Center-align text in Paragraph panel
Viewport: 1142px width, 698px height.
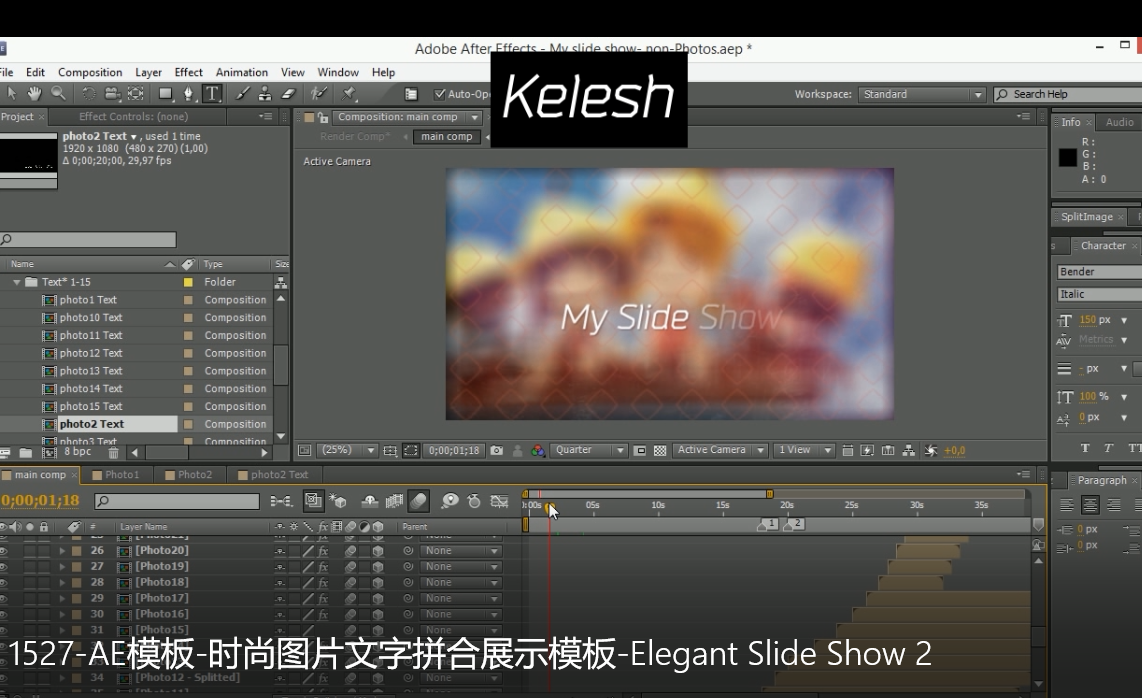1090,505
